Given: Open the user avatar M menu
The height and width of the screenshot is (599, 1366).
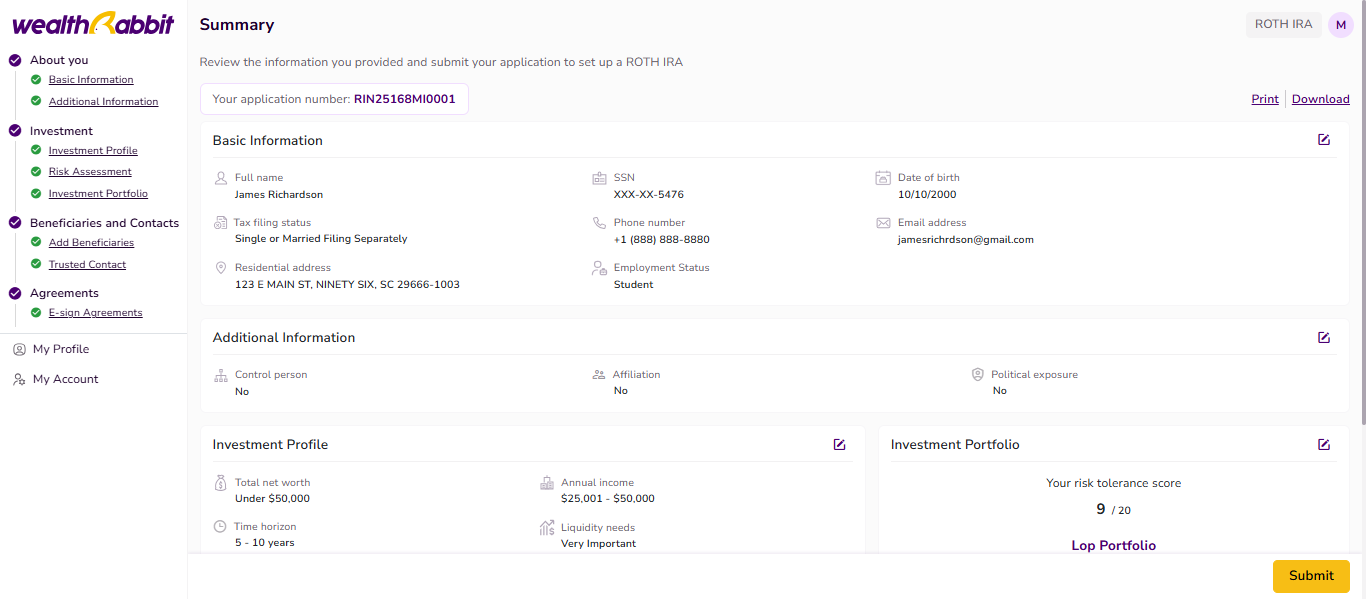Looking at the screenshot, I should pos(1340,25).
